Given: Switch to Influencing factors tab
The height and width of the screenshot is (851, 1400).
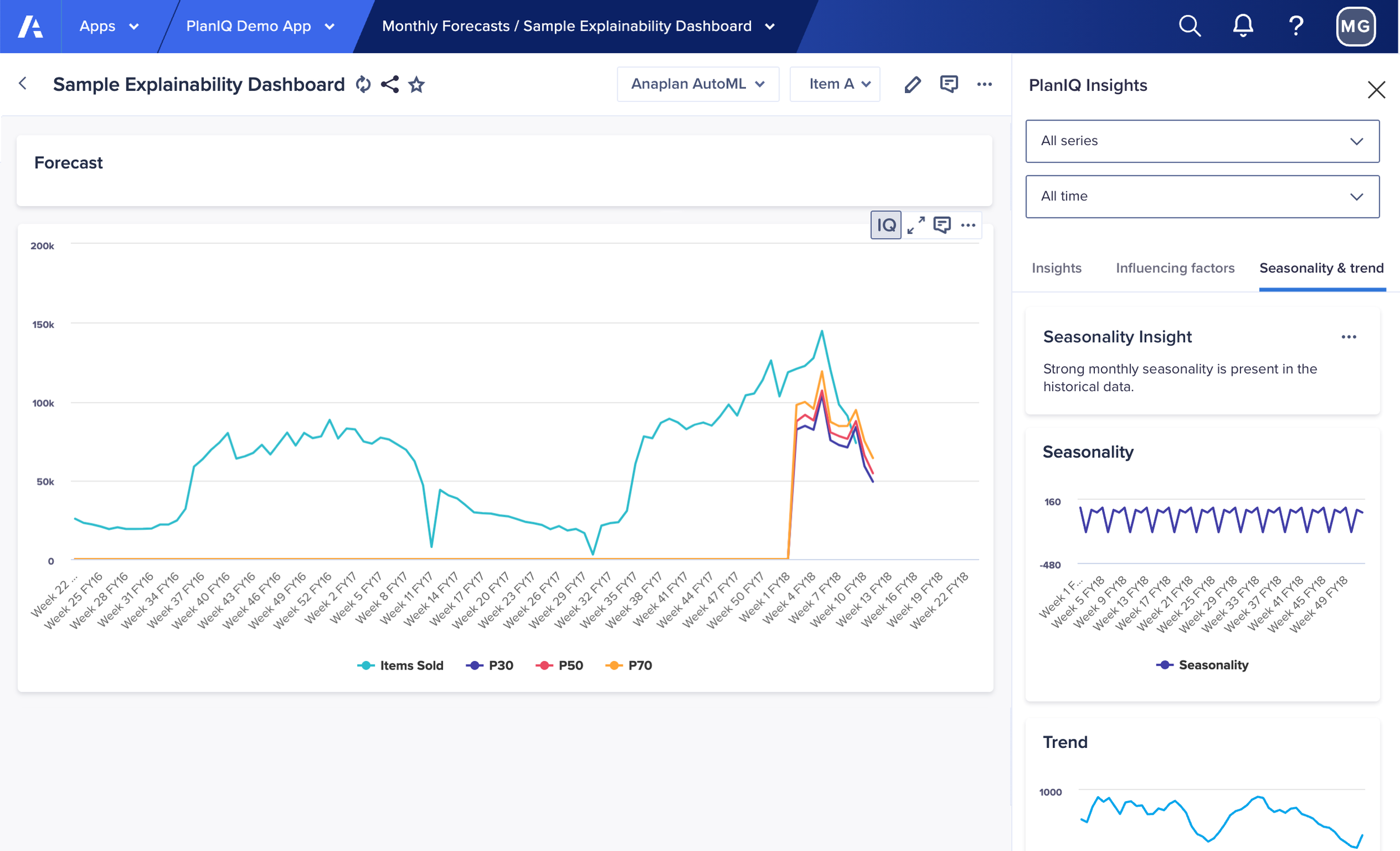Looking at the screenshot, I should click(1174, 268).
